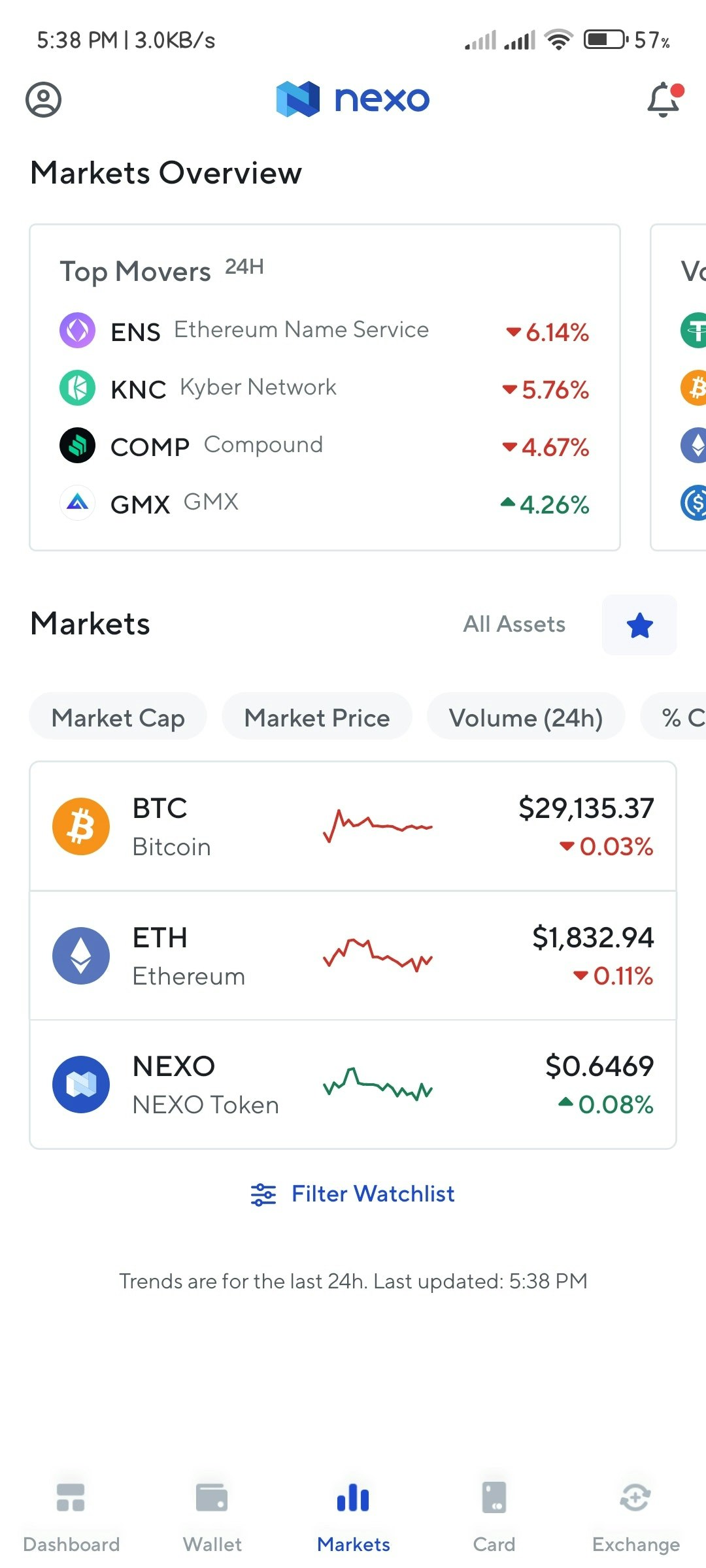Screen dimensions: 706x1568
Task: Select GMX in Top Movers
Action: (324, 504)
